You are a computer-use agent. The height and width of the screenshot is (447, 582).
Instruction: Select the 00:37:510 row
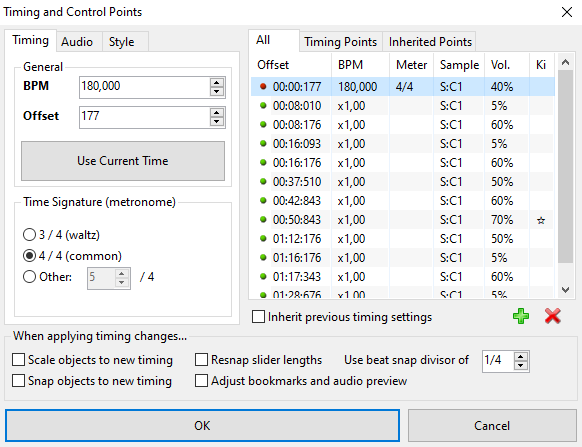point(403,182)
